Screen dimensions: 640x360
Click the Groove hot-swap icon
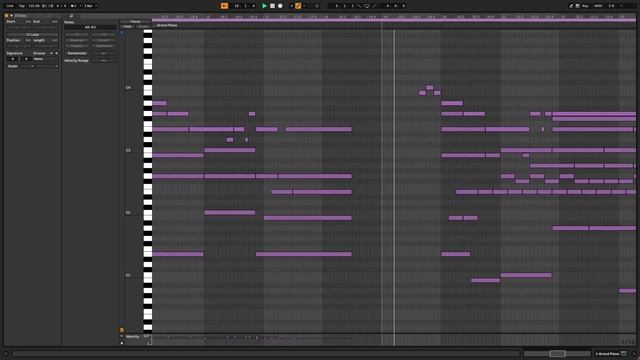point(51,53)
